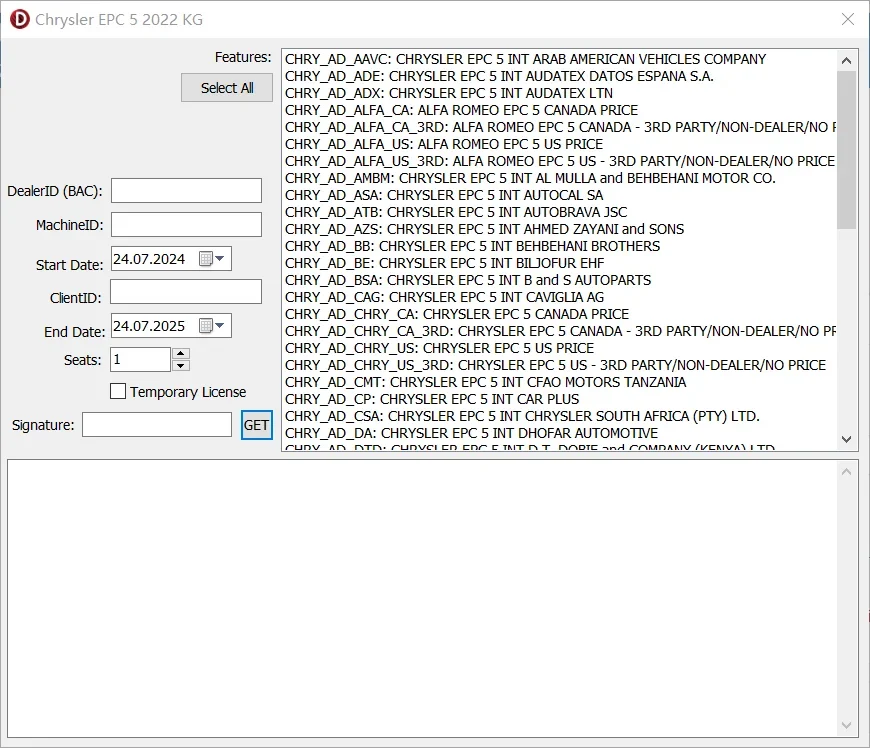The height and width of the screenshot is (748, 870).
Task: Click the features list scroll-up arrow
Action: (847, 60)
